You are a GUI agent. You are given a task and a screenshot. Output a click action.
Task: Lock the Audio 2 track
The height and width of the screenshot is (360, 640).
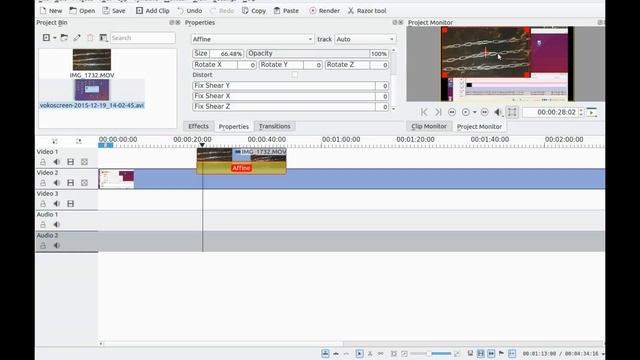click(43, 245)
